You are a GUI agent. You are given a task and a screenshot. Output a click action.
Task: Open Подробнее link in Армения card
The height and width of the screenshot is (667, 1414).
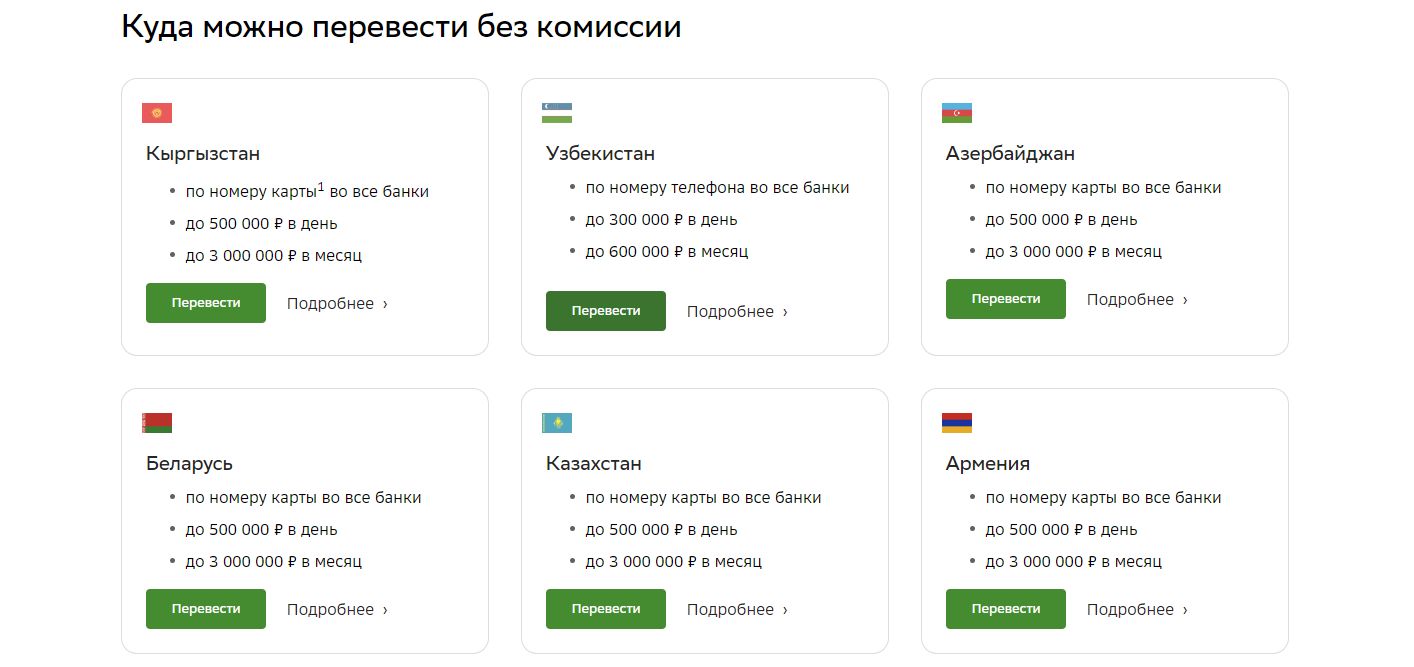pyautogui.click(x=1137, y=609)
